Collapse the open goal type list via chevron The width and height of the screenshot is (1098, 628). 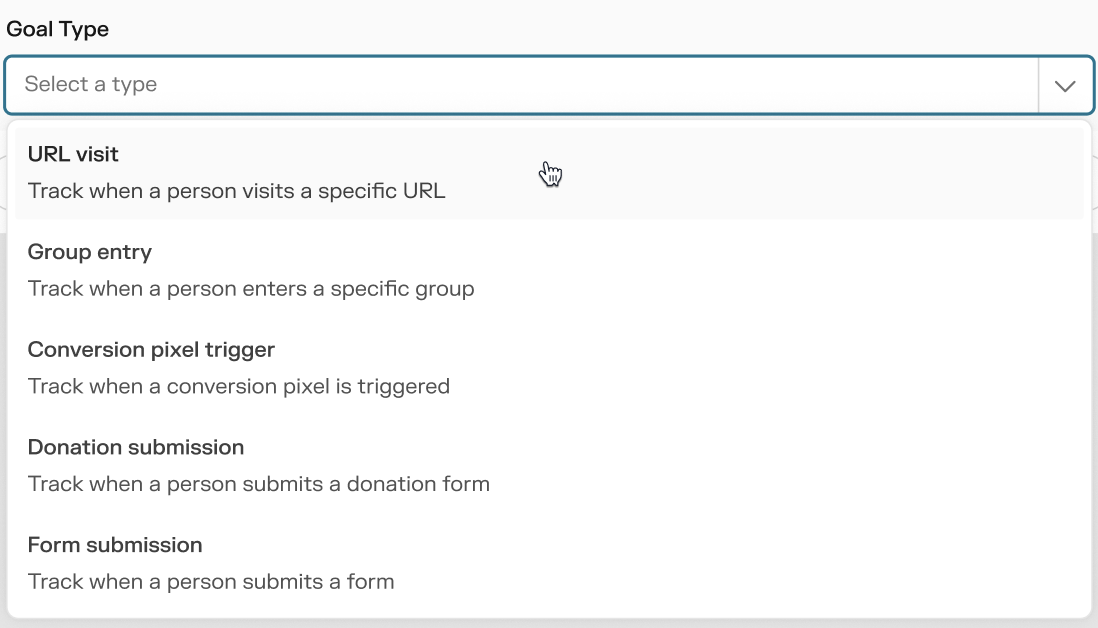click(1065, 86)
